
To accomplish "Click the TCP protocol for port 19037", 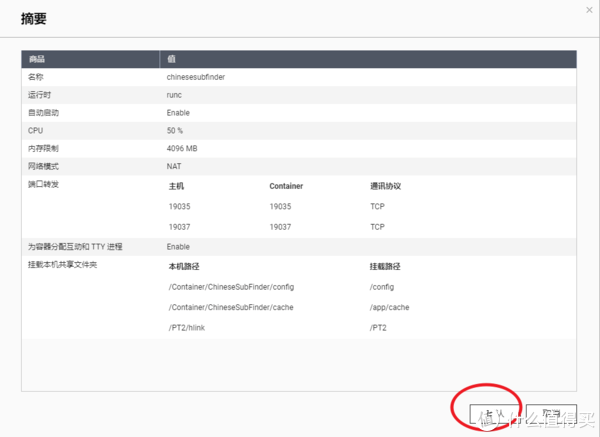I will tap(377, 227).
